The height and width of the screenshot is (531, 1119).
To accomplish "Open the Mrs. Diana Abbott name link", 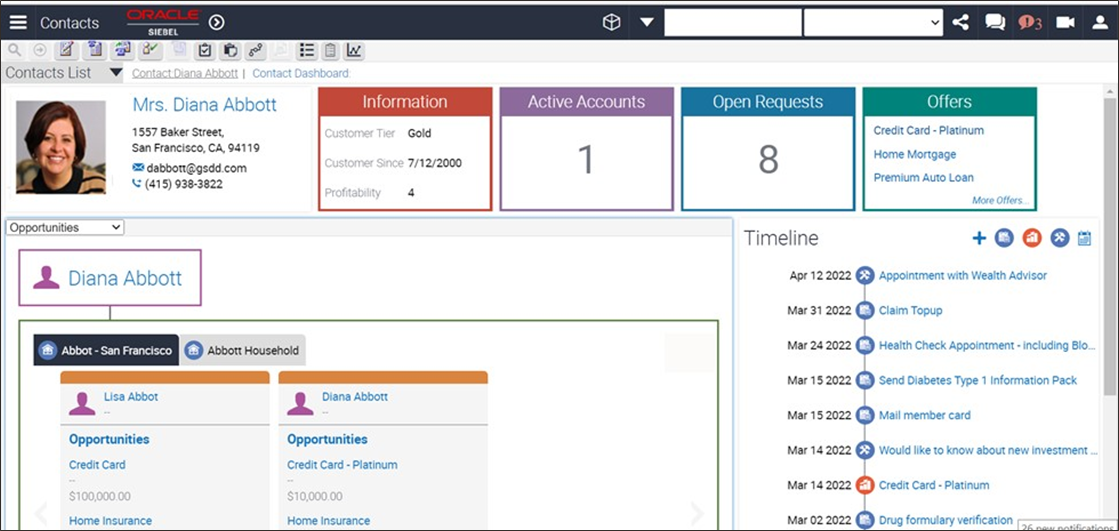I will (205, 105).
